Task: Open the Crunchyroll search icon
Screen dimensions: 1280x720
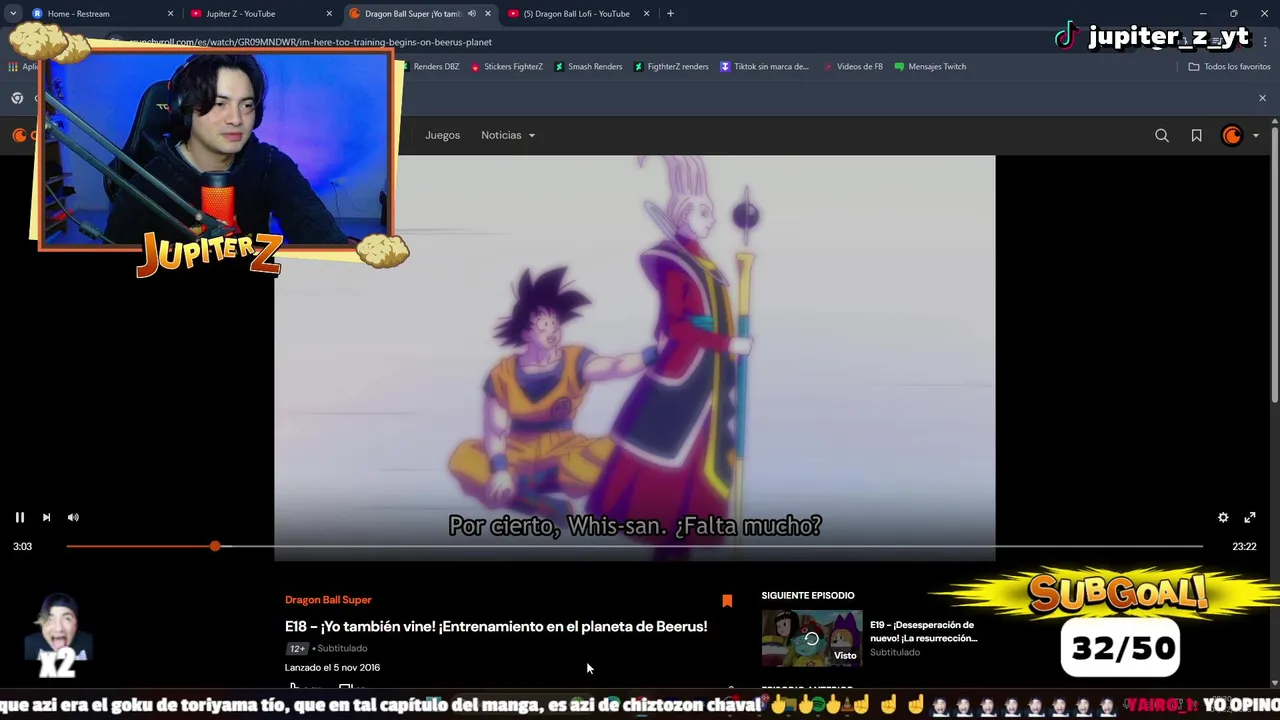Action: [1162, 135]
